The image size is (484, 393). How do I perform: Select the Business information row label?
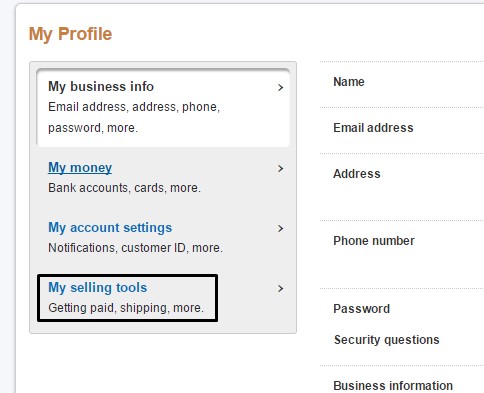coord(393,386)
